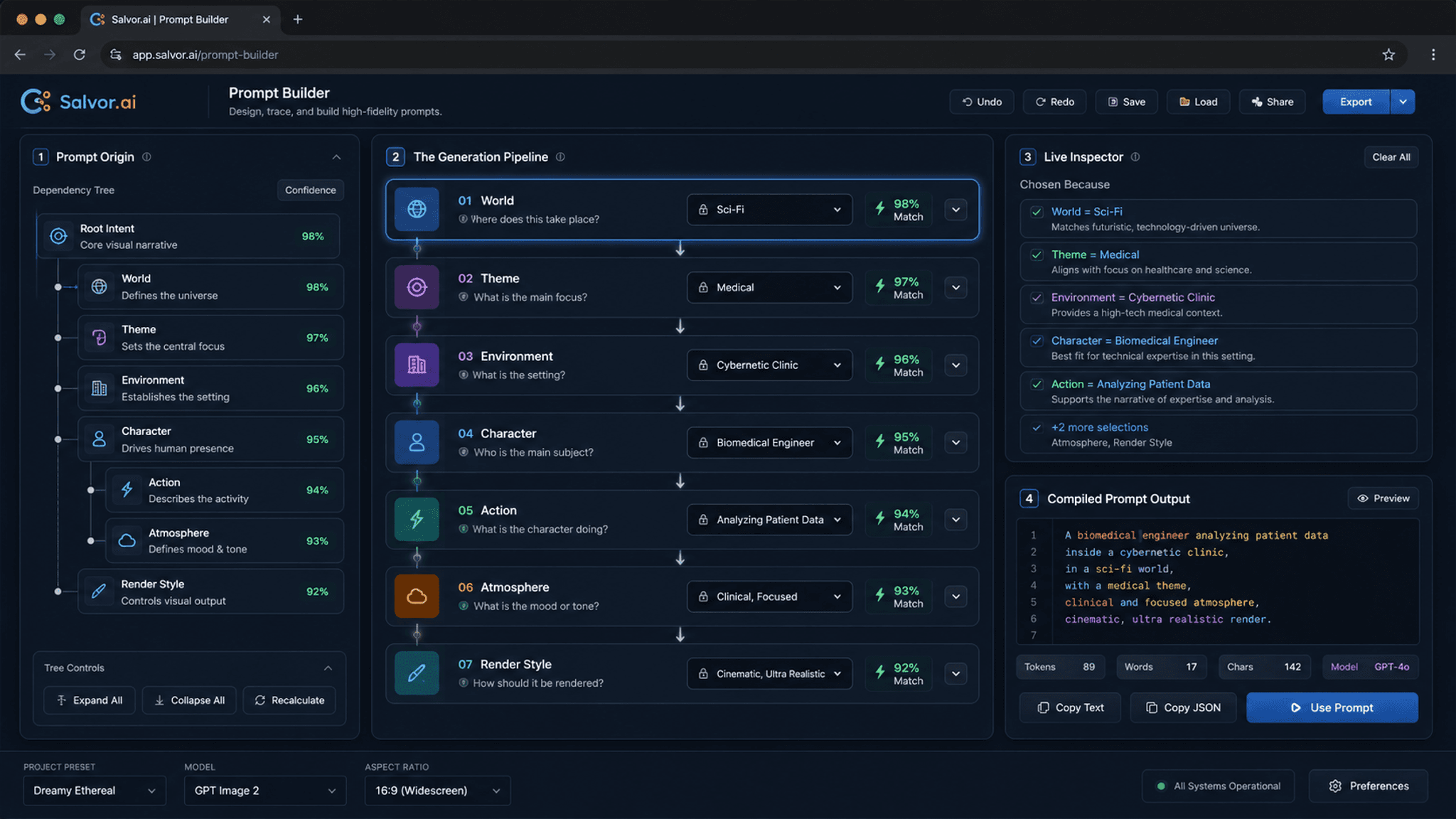The width and height of the screenshot is (1456, 819).
Task: Click the browser address bar URL
Action: pyautogui.click(x=205, y=55)
